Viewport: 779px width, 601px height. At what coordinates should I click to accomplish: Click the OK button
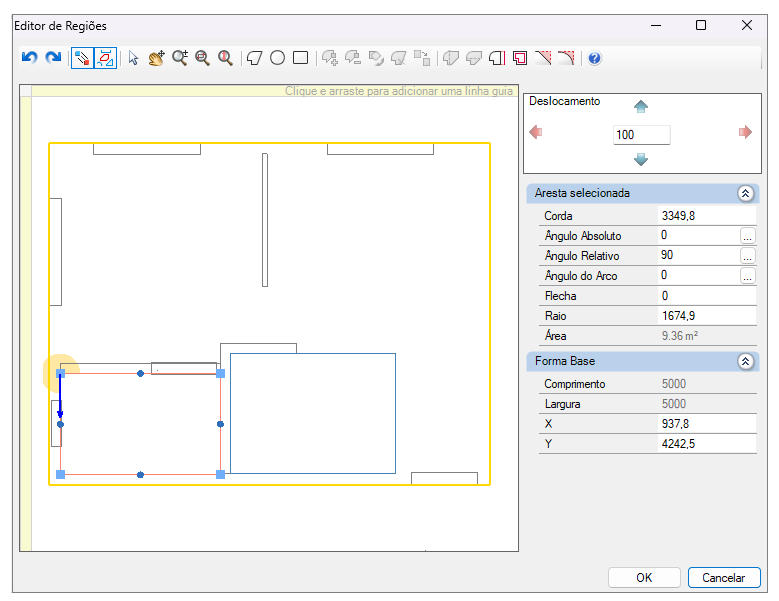click(644, 578)
